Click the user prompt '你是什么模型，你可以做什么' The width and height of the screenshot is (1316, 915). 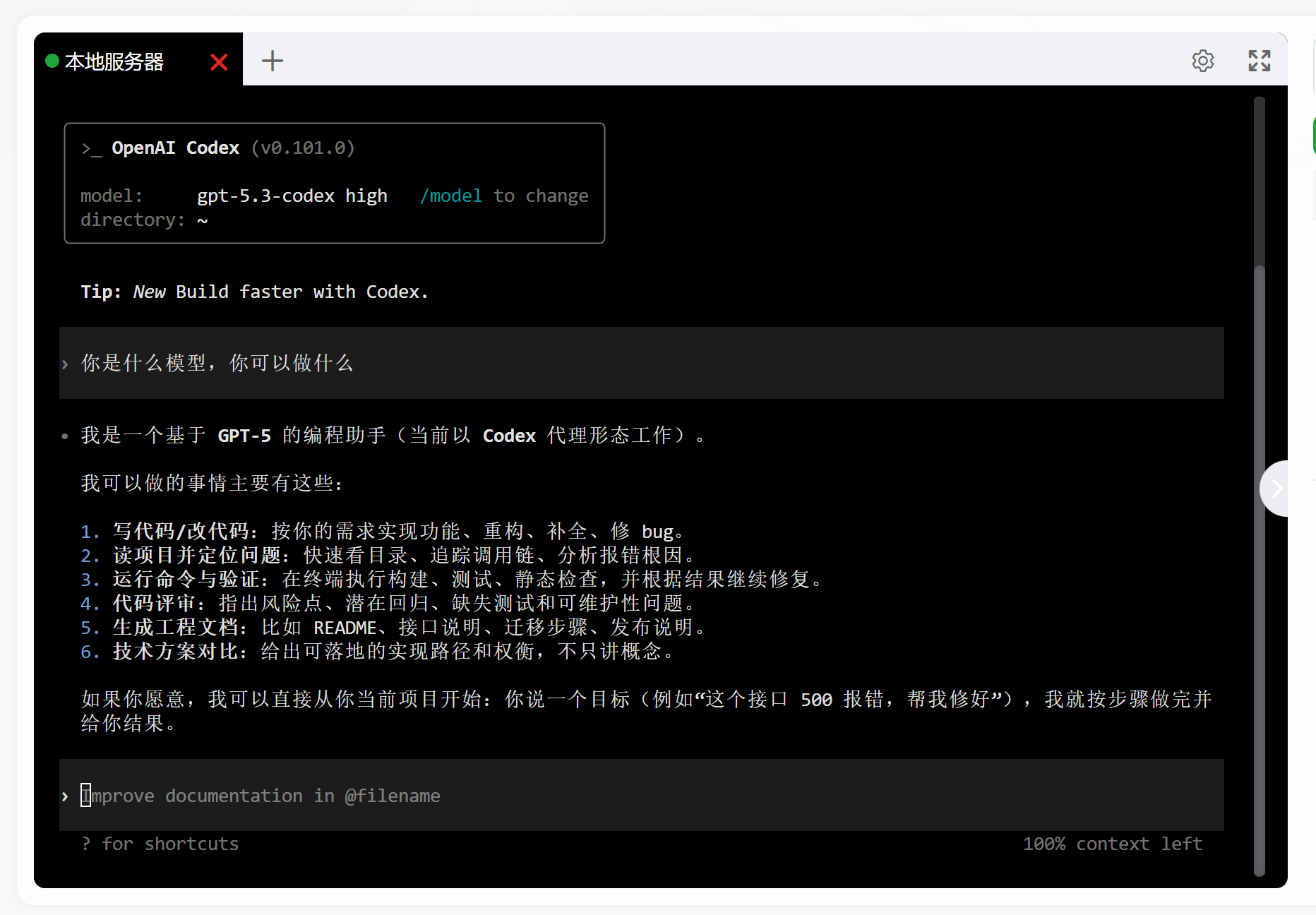[x=217, y=363]
